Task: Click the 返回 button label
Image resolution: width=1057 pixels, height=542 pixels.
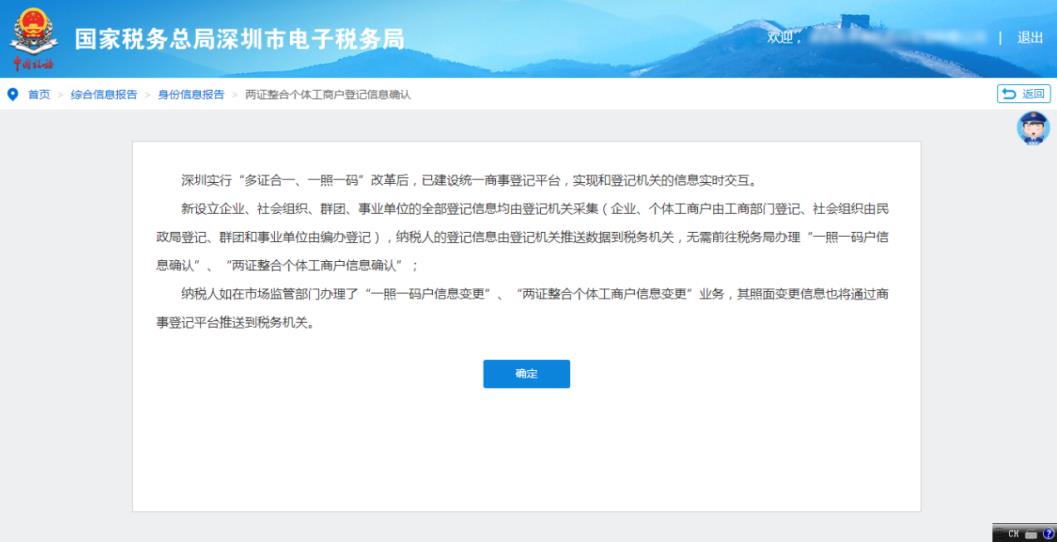Action: click(x=1032, y=94)
